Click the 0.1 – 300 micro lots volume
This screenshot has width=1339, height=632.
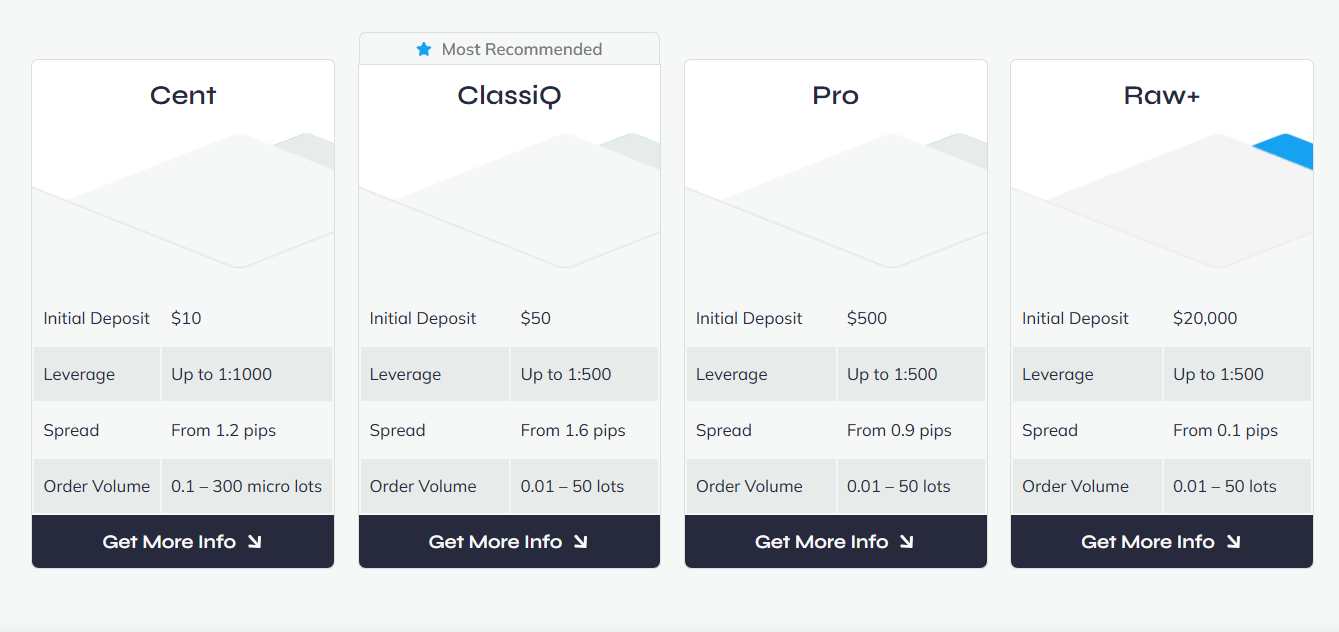coord(246,487)
